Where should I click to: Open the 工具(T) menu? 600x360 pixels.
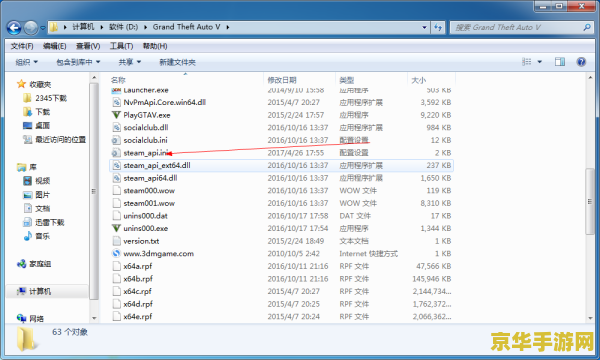pos(121,46)
